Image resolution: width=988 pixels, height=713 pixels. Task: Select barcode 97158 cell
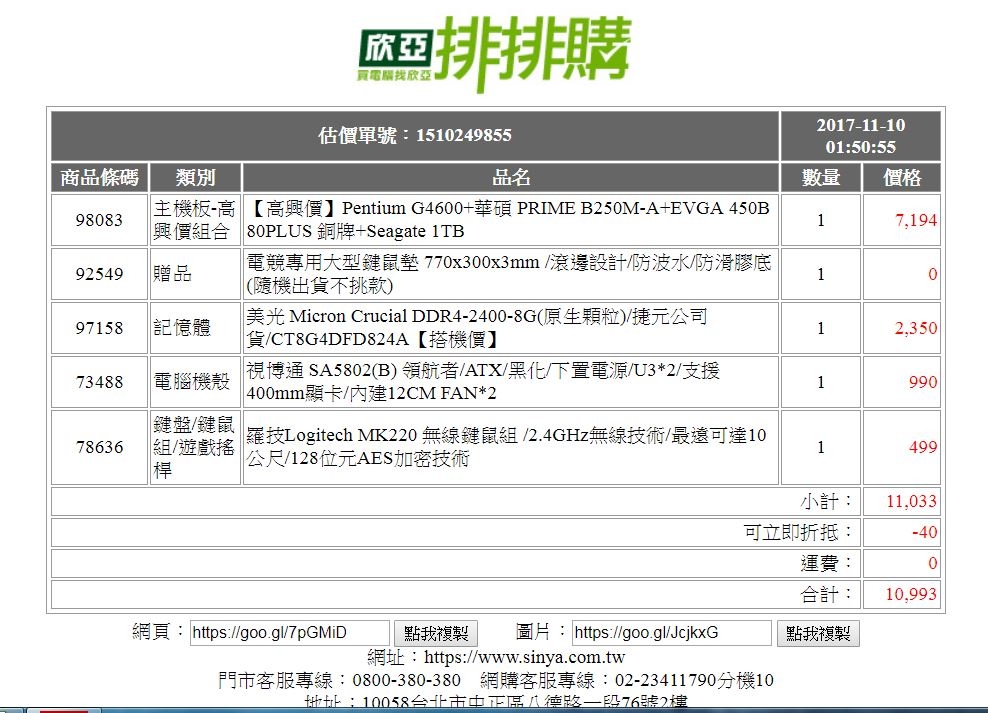[100, 328]
